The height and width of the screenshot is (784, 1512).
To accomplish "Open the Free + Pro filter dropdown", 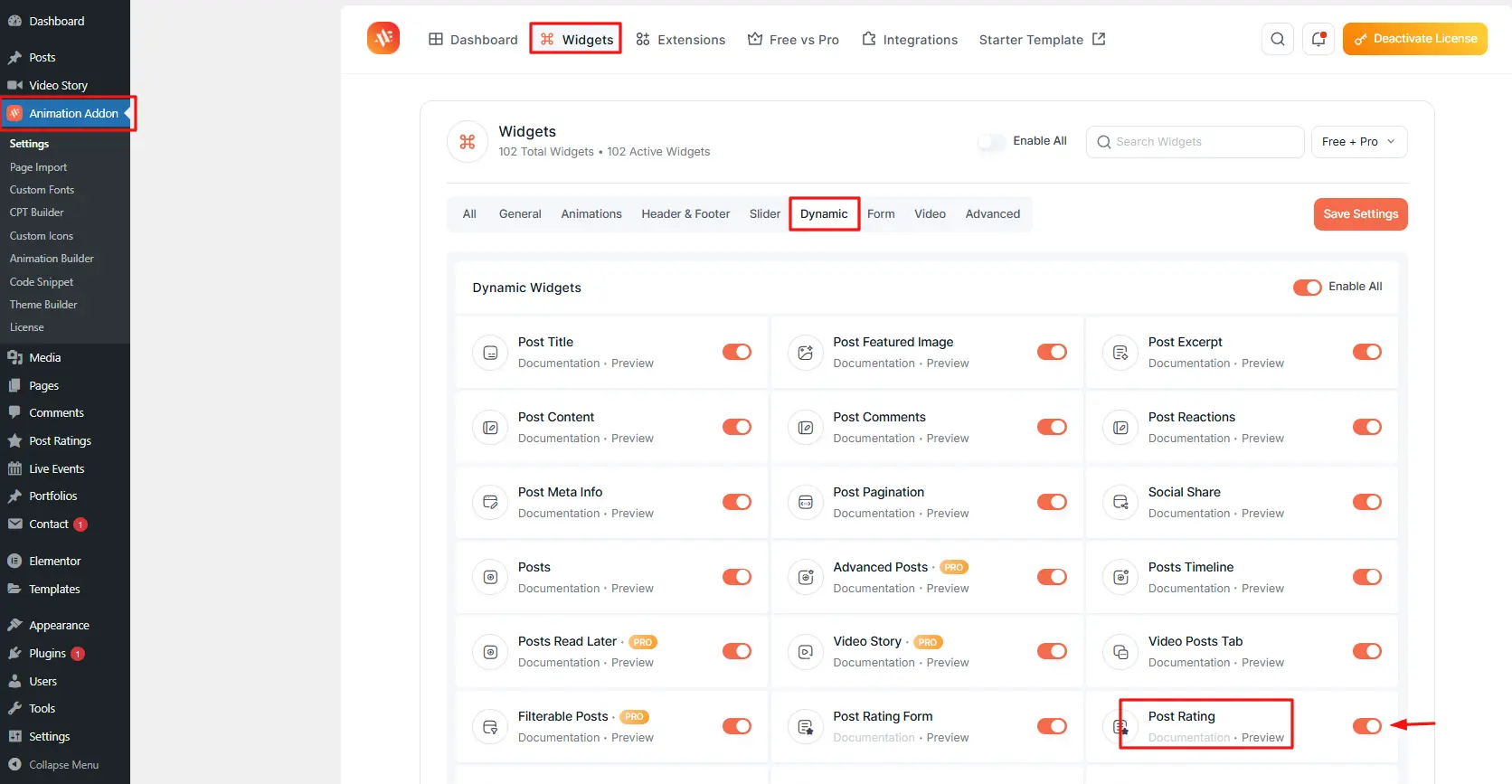I will (x=1358, y=142).
